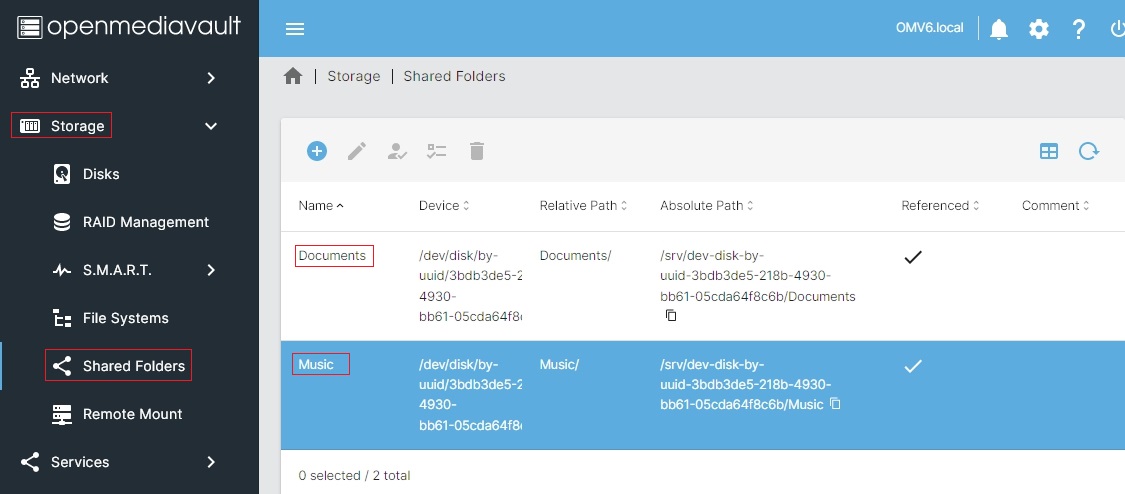The width and height of the screenshot is (1125, 494).
Task: Go to RAID Management
Action: 145,222
